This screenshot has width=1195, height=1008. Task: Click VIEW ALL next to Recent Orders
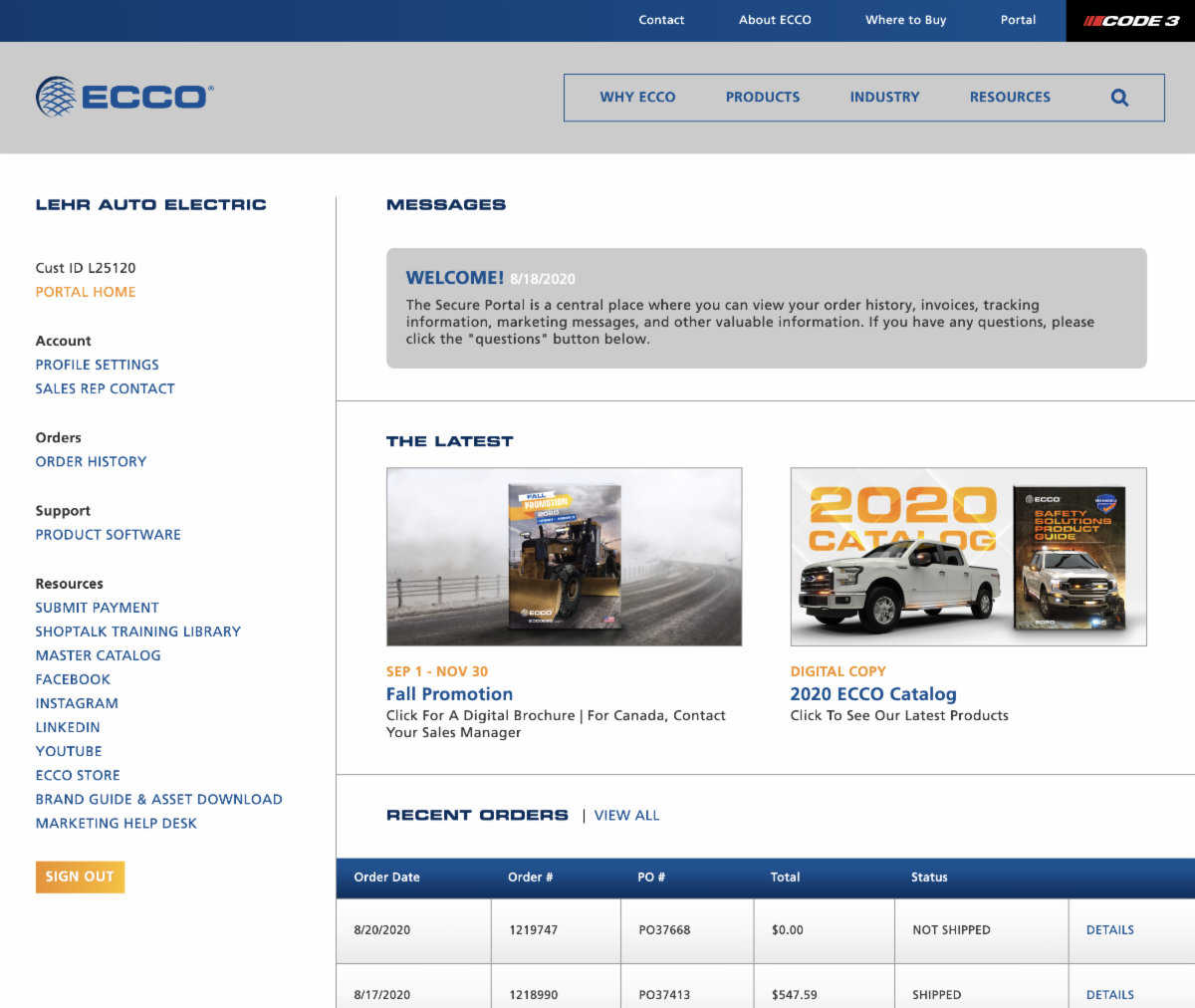pyautogui.click(x=626, y=815)
